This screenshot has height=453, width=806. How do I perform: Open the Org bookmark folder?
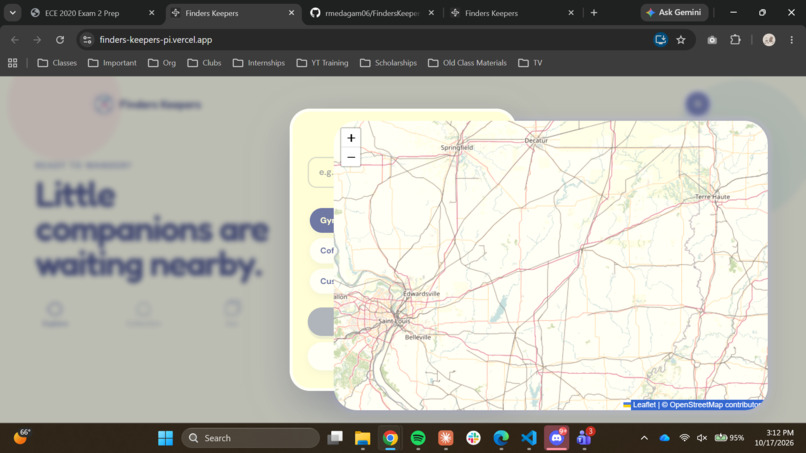point(162,63)
